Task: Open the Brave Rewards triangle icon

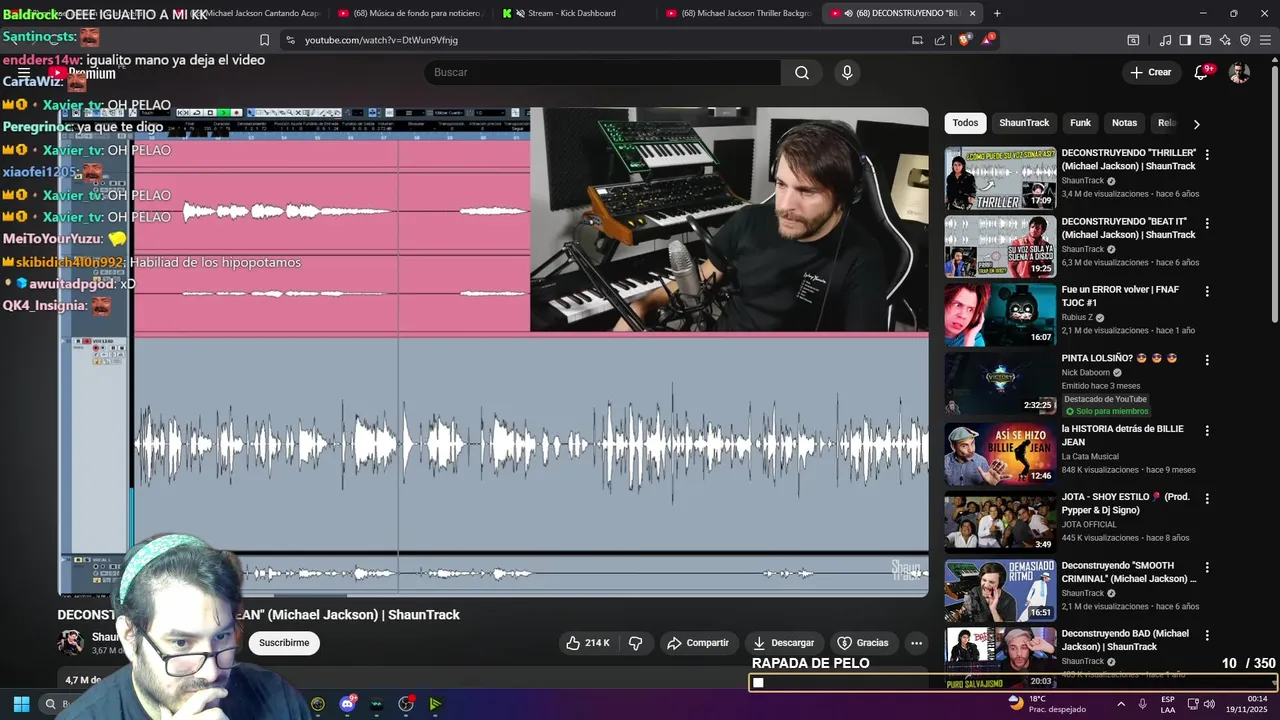Action: [988, 40]
